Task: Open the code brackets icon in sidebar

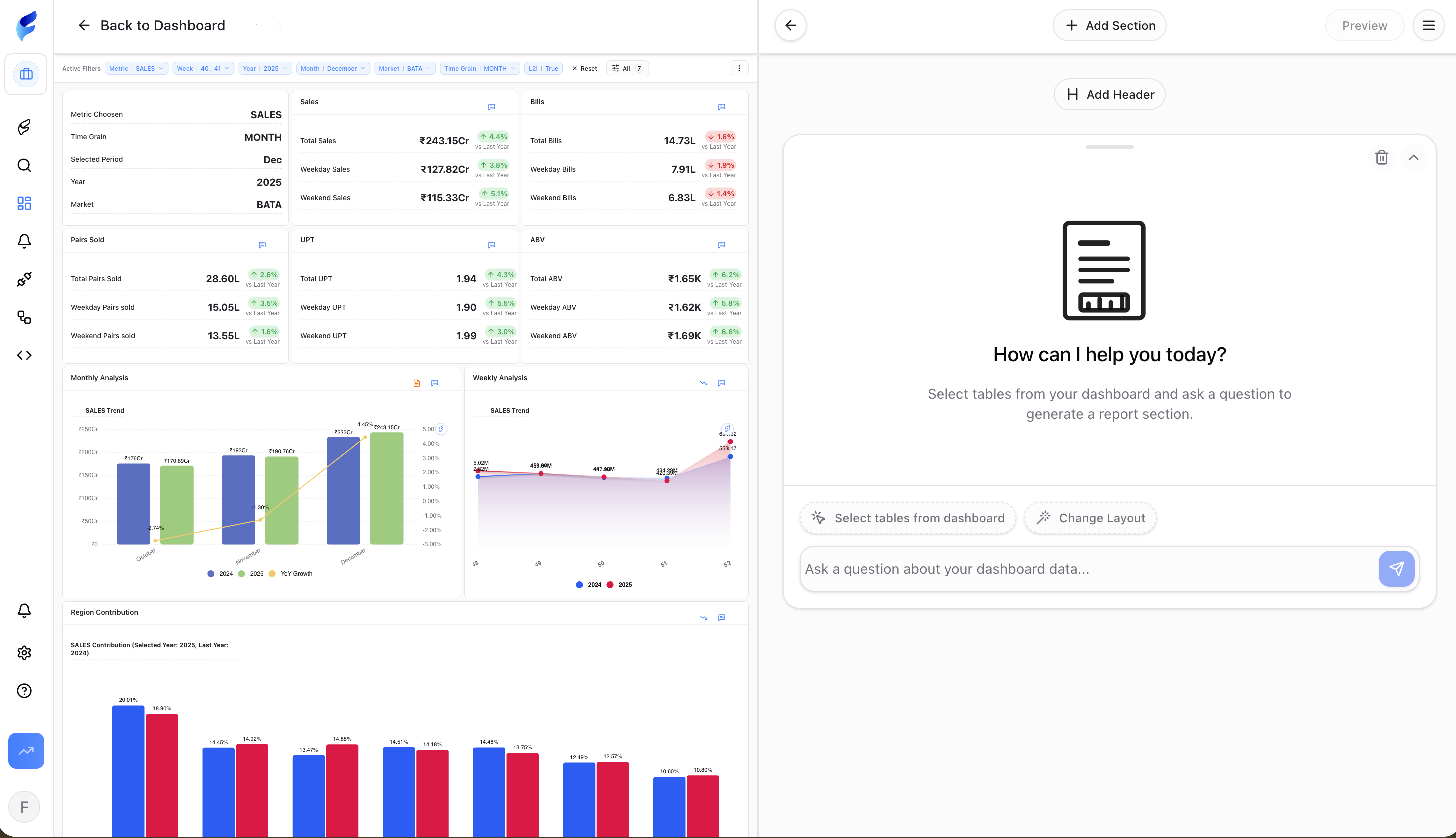Action: pos(24,356)
